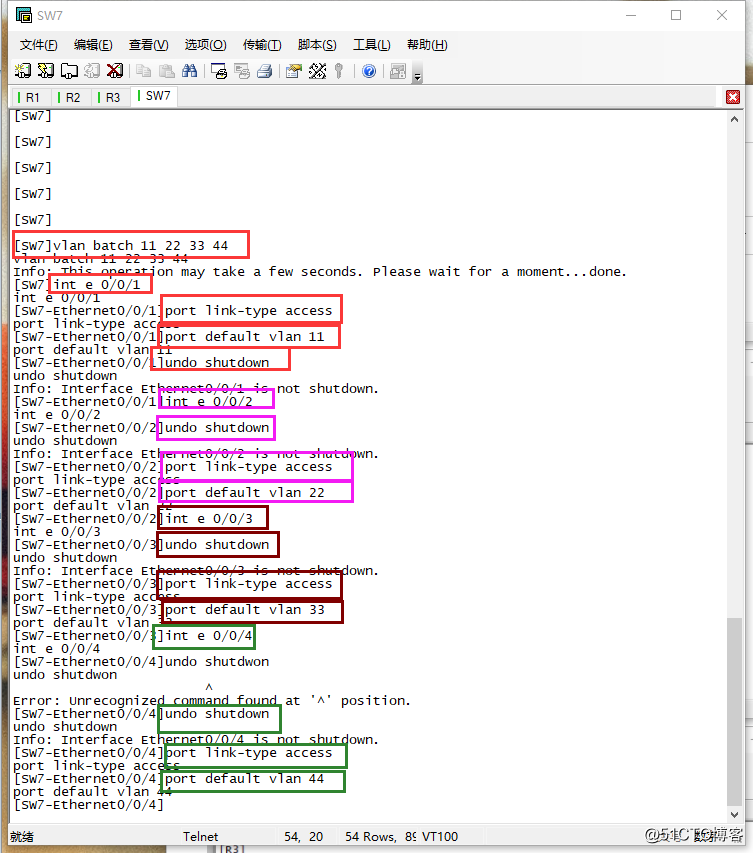This screenshot has width=753, height=853.
Task: Click the 'port default vlan 44' command text
Action: click(244, 779)
